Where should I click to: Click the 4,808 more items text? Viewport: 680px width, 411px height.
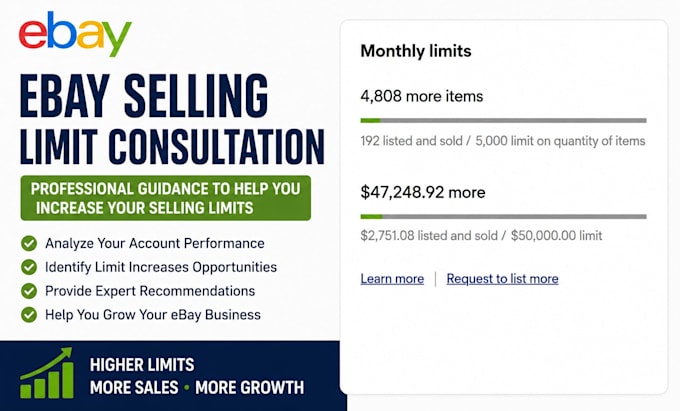(x=422, y=96)
